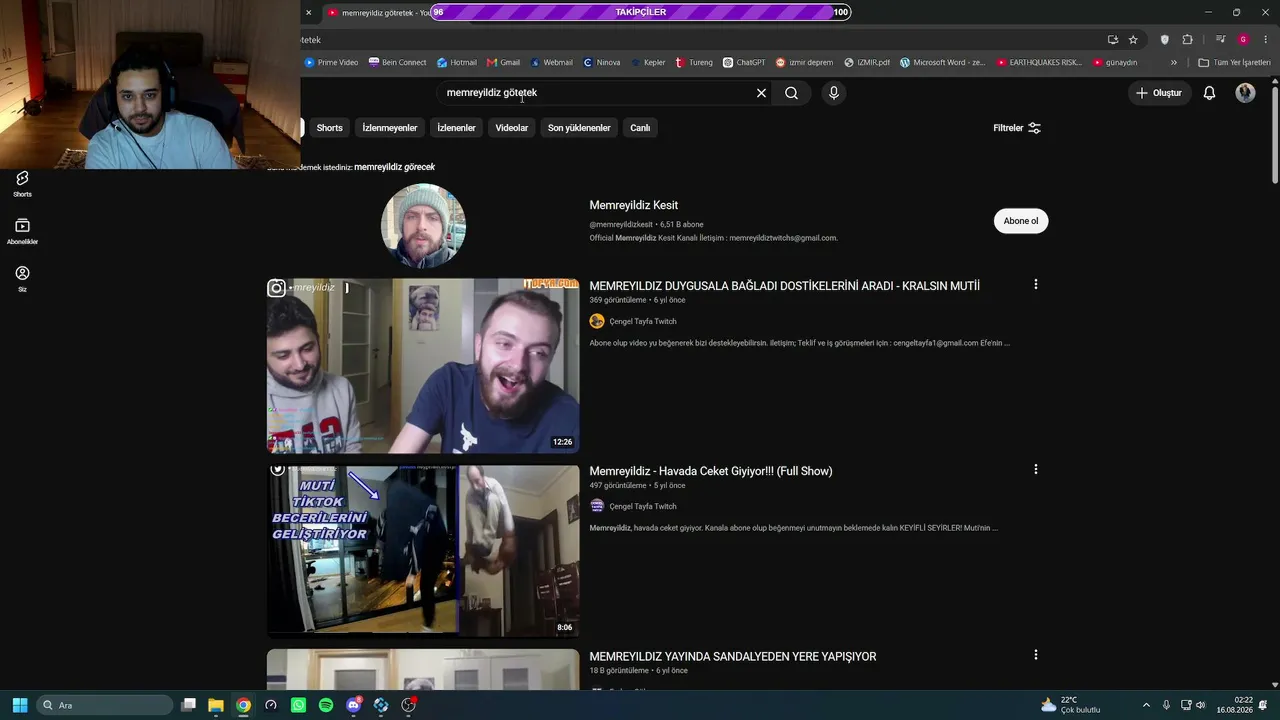Open the Prime Video bookmark
The image size is (1280, 720).
click(331, 62)
